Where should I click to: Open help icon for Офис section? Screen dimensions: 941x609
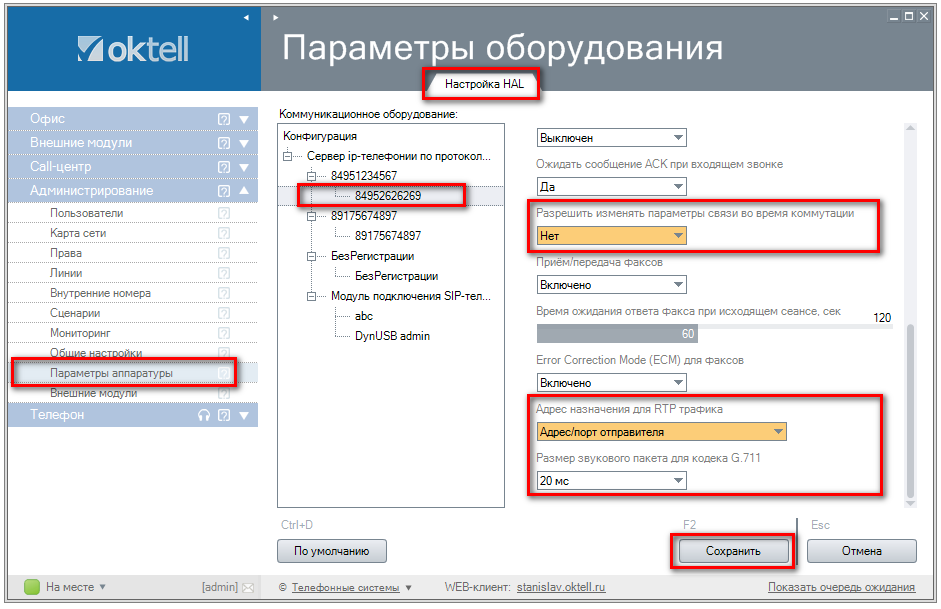pos(224,119)
